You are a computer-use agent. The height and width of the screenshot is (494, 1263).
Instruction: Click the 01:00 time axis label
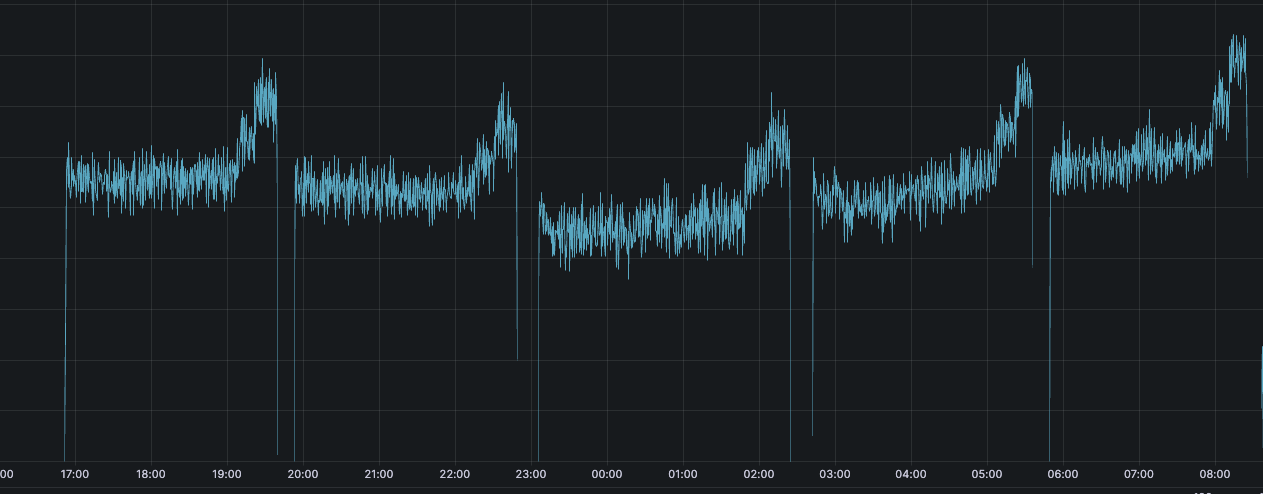coord(683,474)
